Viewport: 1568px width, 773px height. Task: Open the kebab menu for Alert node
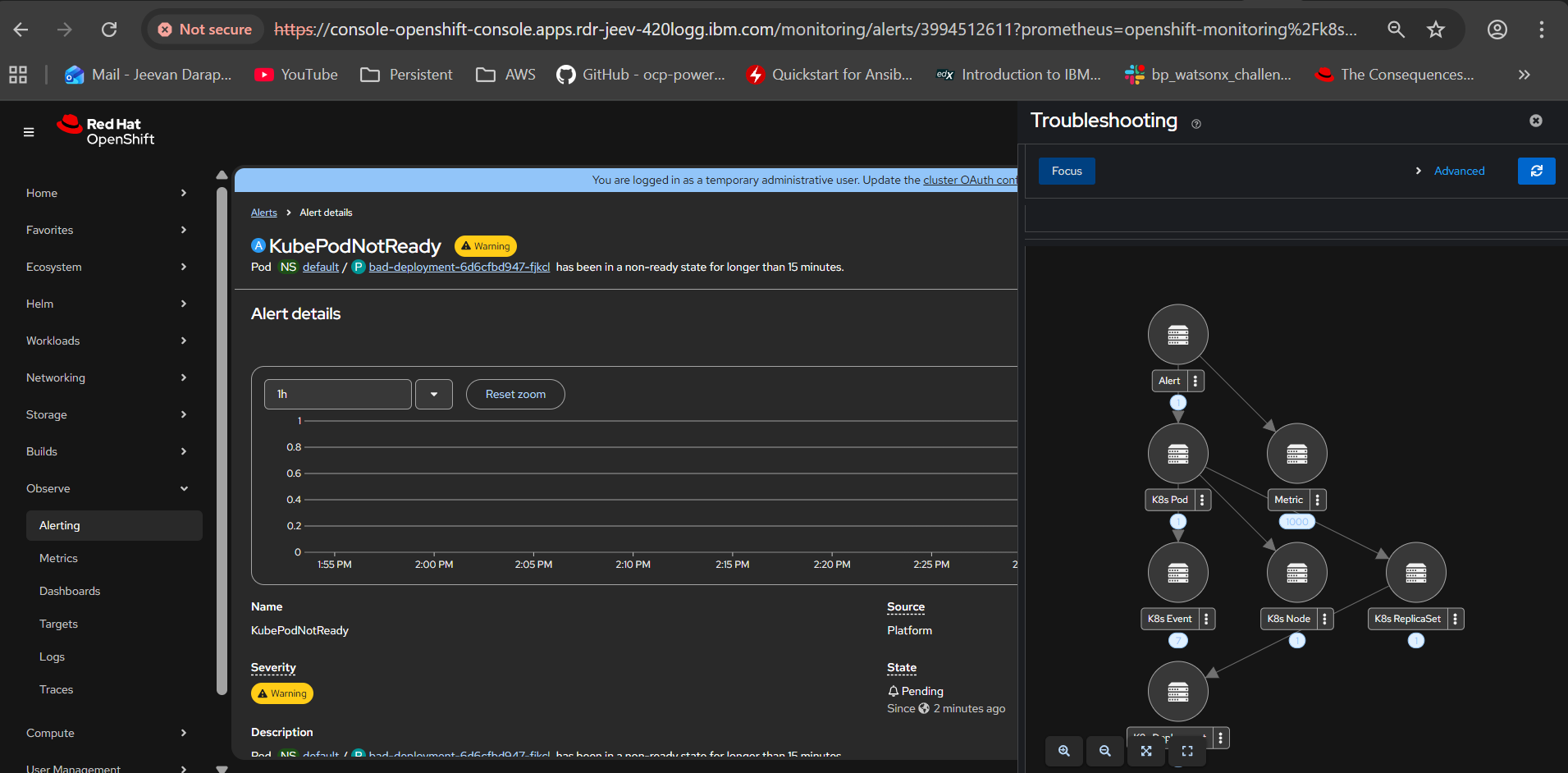(x=1195, y=381)
